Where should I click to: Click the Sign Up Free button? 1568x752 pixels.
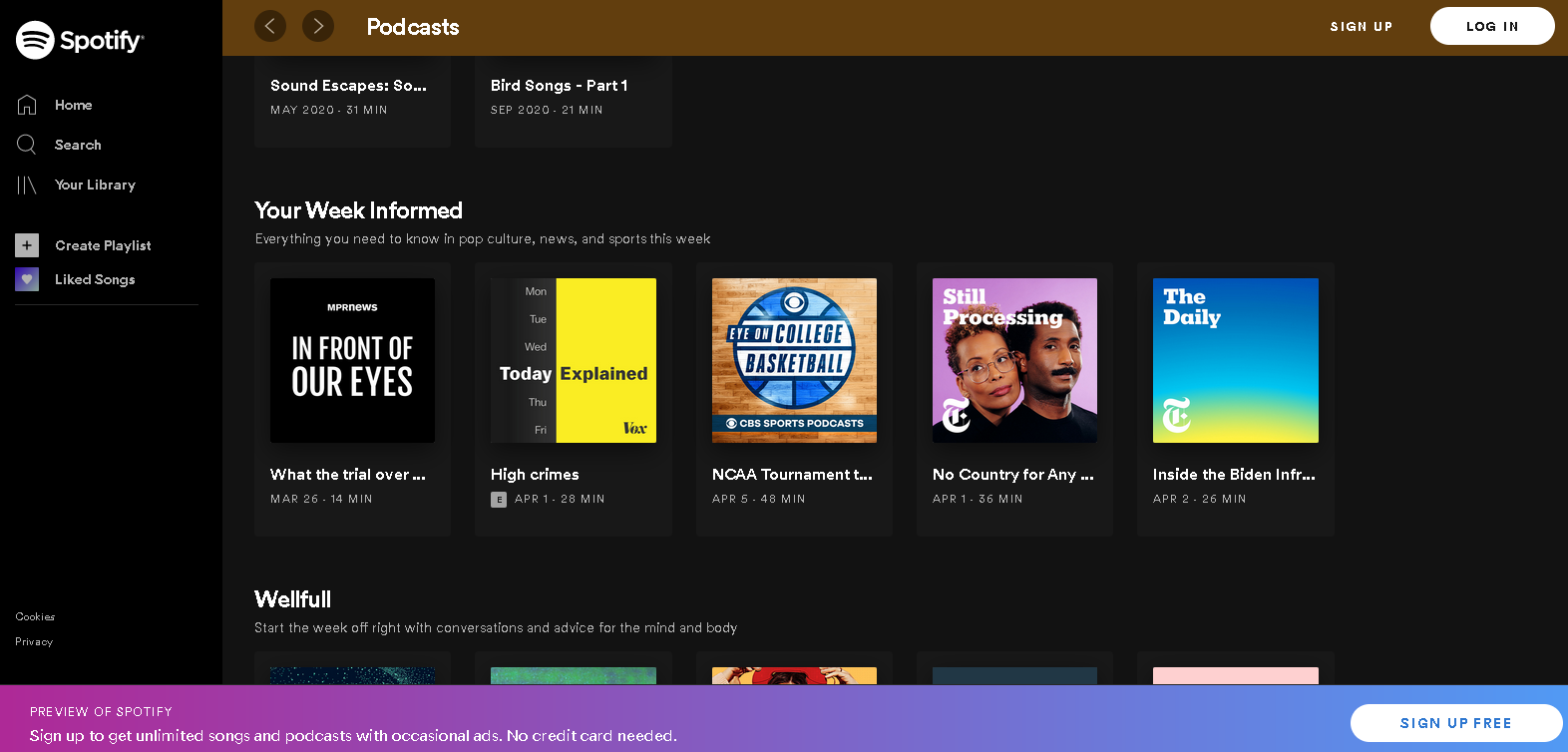1456,723
